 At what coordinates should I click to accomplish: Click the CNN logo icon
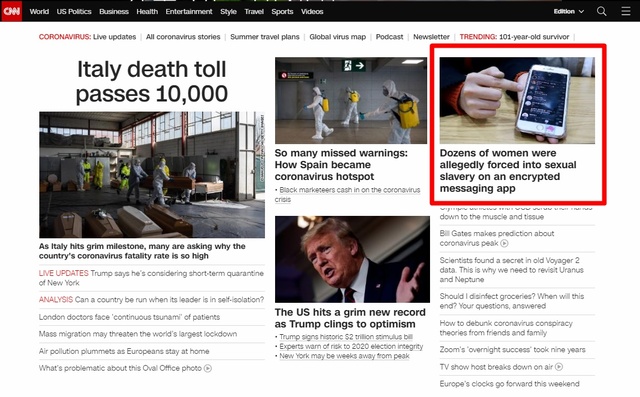(11, 11)
